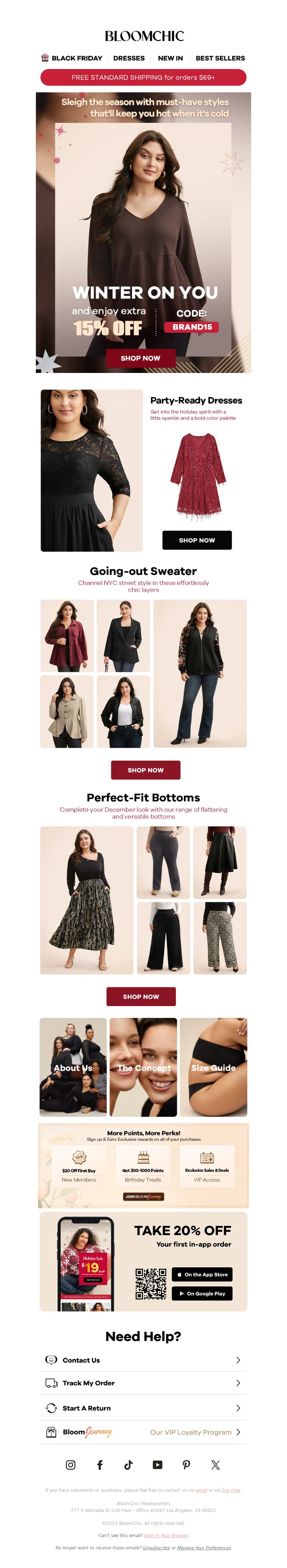Open the Instagram social icon
287x1568 pixels.
coord(71,1465)
